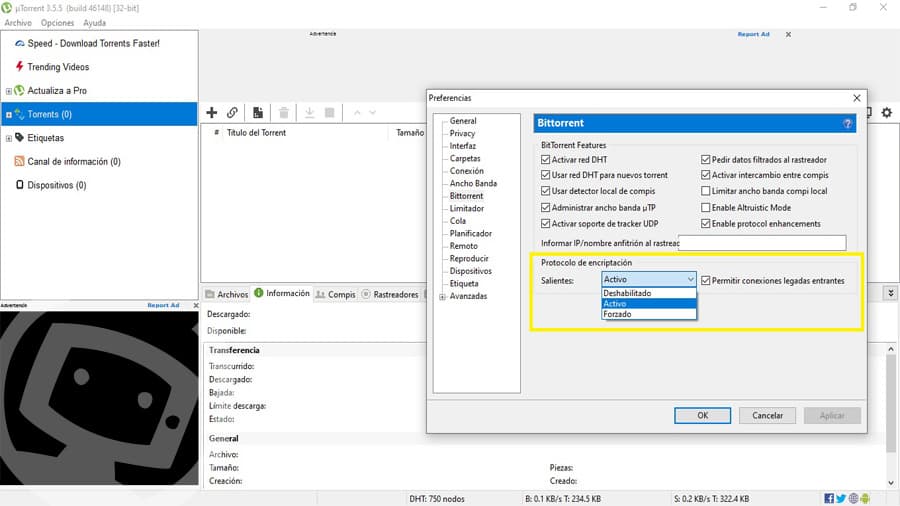Viewport: 900px width, 506px height.
Task: Open the Salientes encryption combo box
Action: (649, 279)
